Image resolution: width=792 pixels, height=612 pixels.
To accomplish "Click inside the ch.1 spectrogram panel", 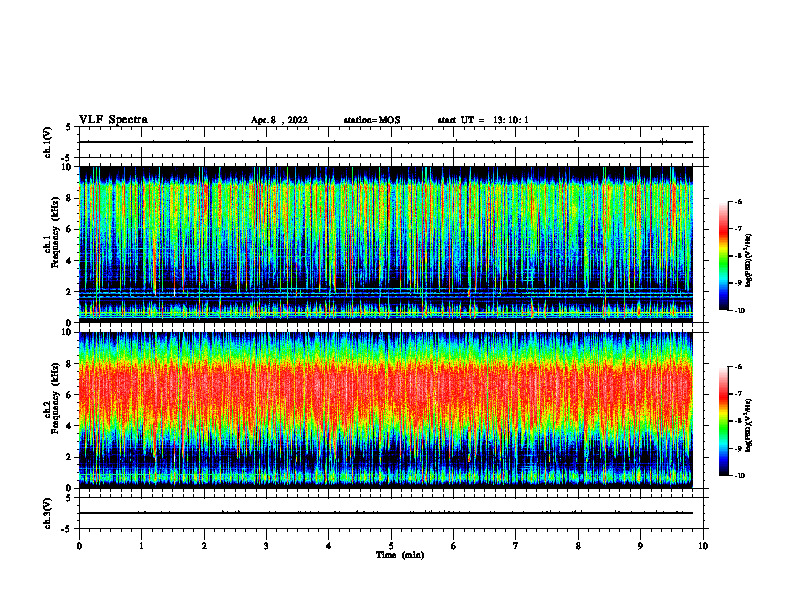I will tap(386, 244).
